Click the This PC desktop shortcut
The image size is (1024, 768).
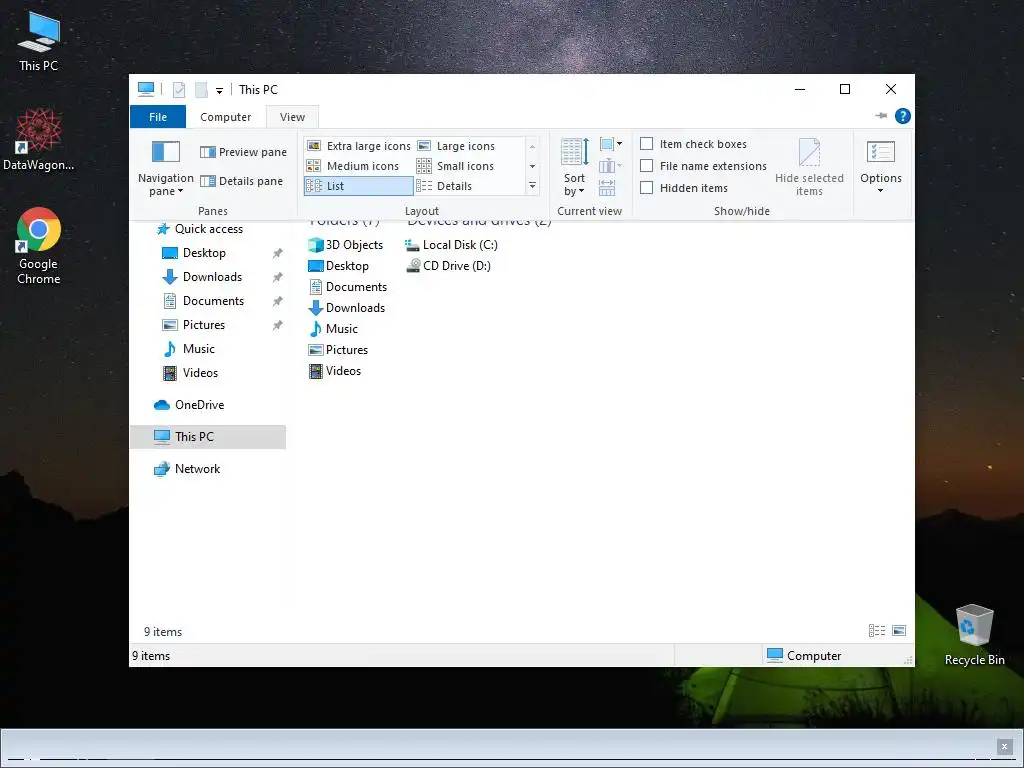(39, 42)
